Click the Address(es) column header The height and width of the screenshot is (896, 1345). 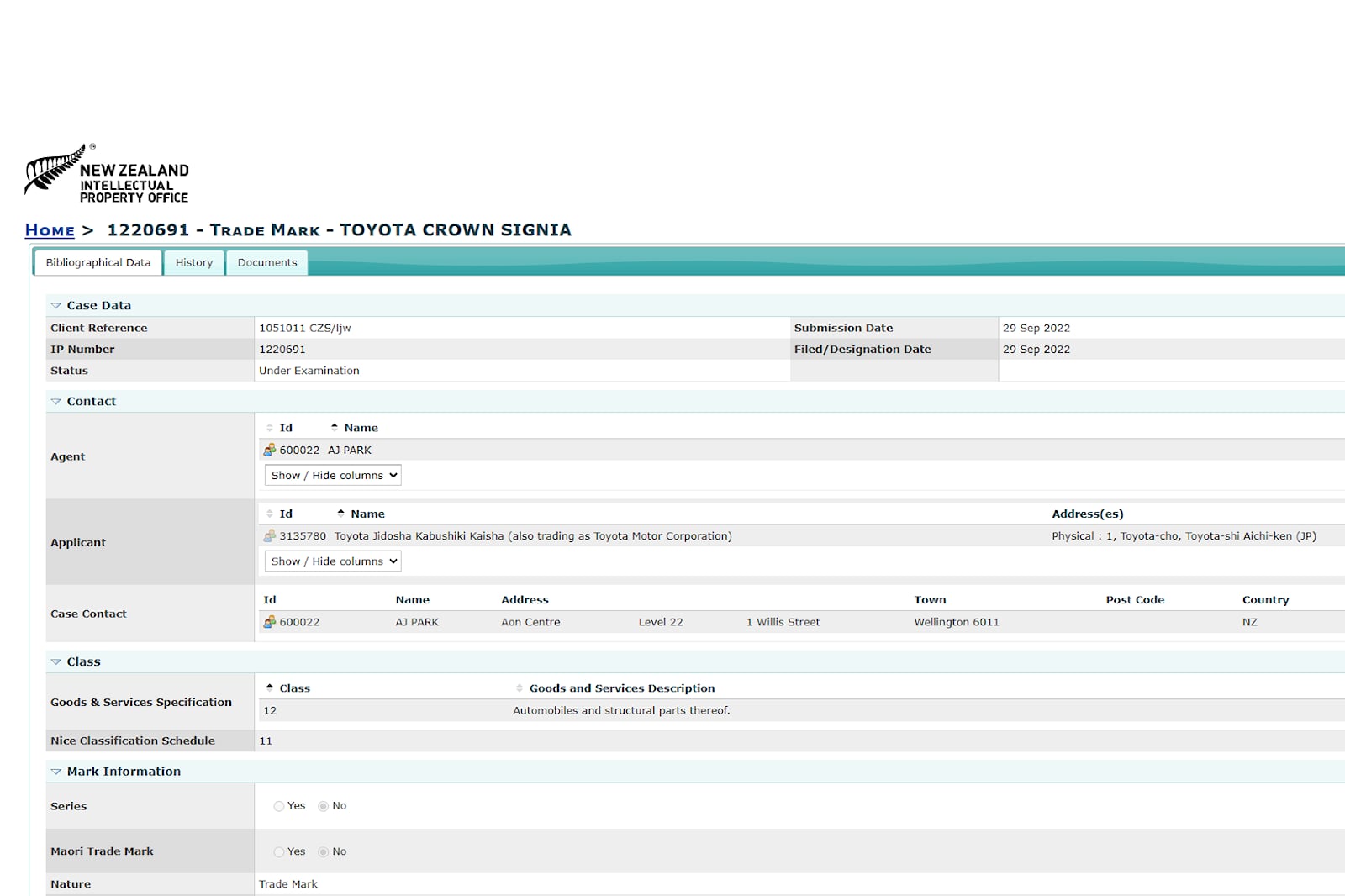pos(1088,514)
